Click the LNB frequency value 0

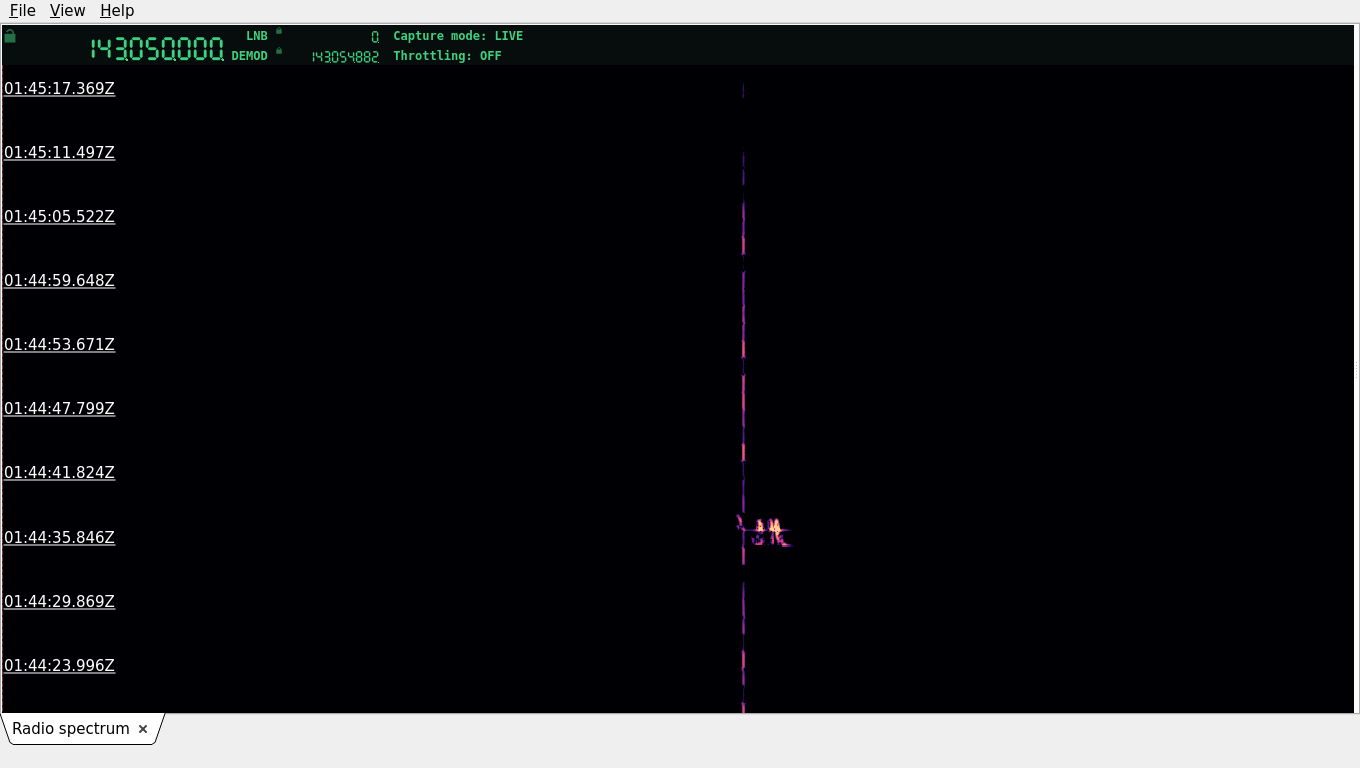375,37
